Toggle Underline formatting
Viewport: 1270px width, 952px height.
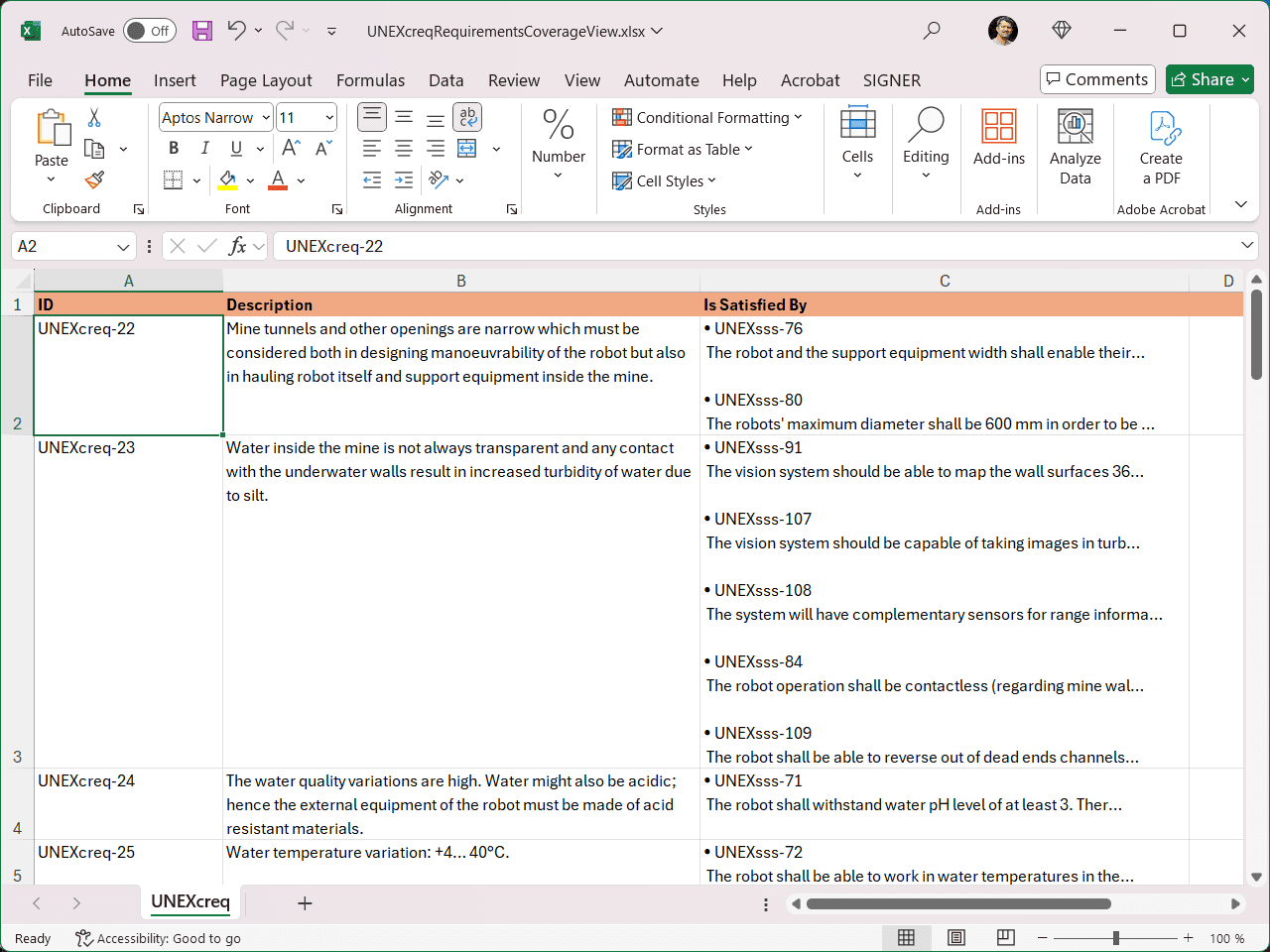(236, 148)
